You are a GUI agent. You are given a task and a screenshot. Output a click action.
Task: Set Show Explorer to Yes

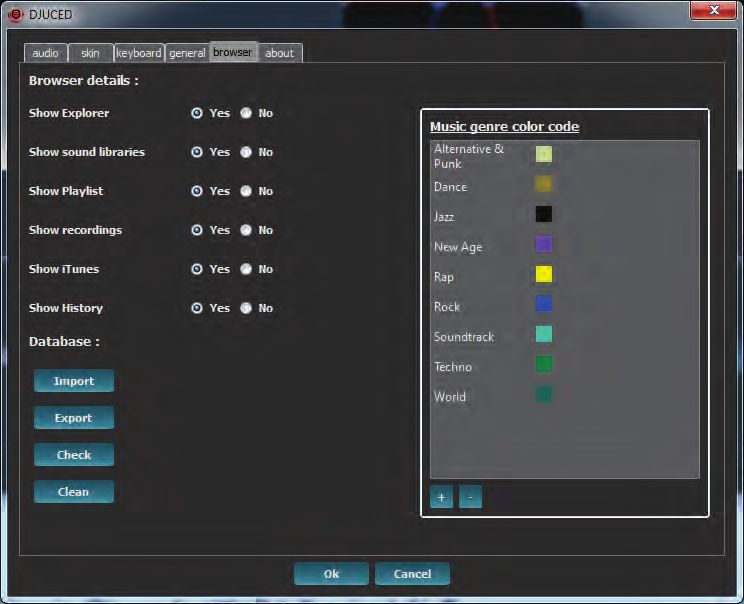(x=197, y=113)
